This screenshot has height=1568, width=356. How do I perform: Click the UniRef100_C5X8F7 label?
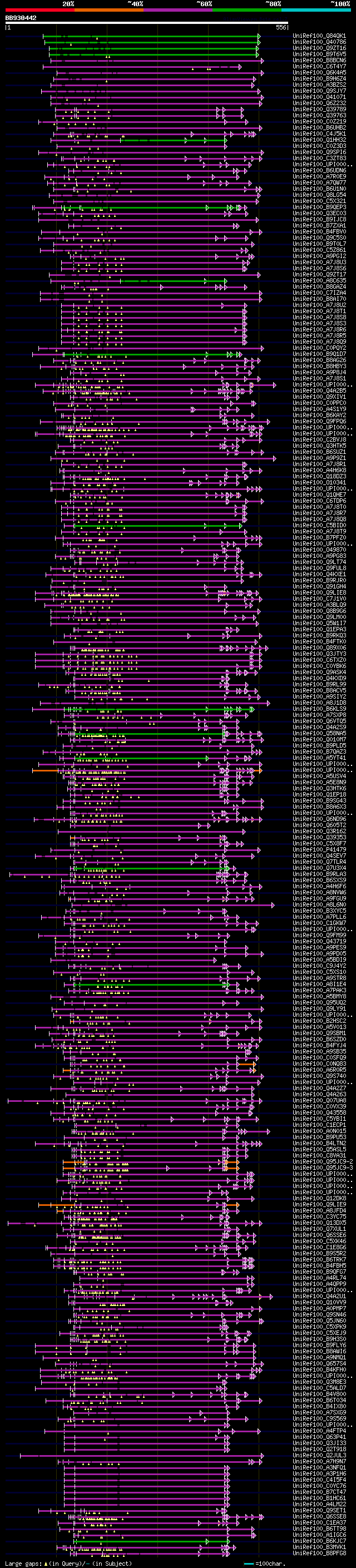pos(319,843)
